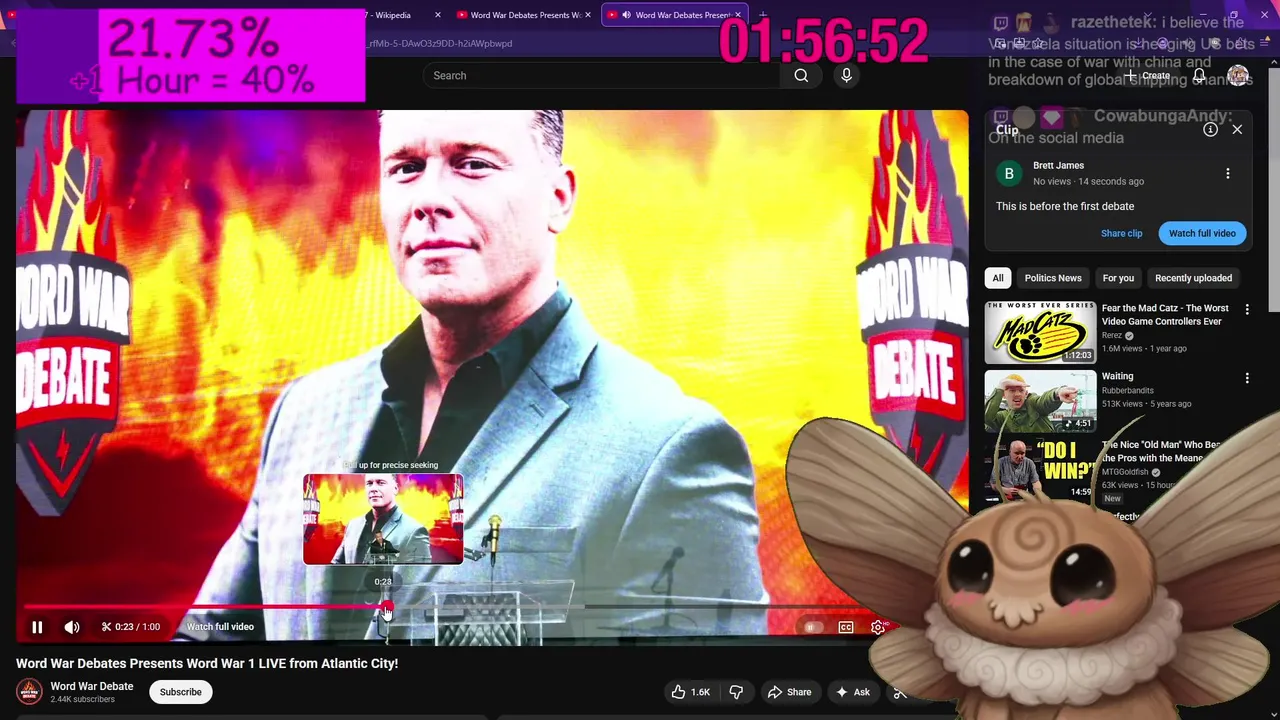Click 'Watch full video' in the Clip panel
The width and height of the screenshot is (1280, 720).
1202,233
